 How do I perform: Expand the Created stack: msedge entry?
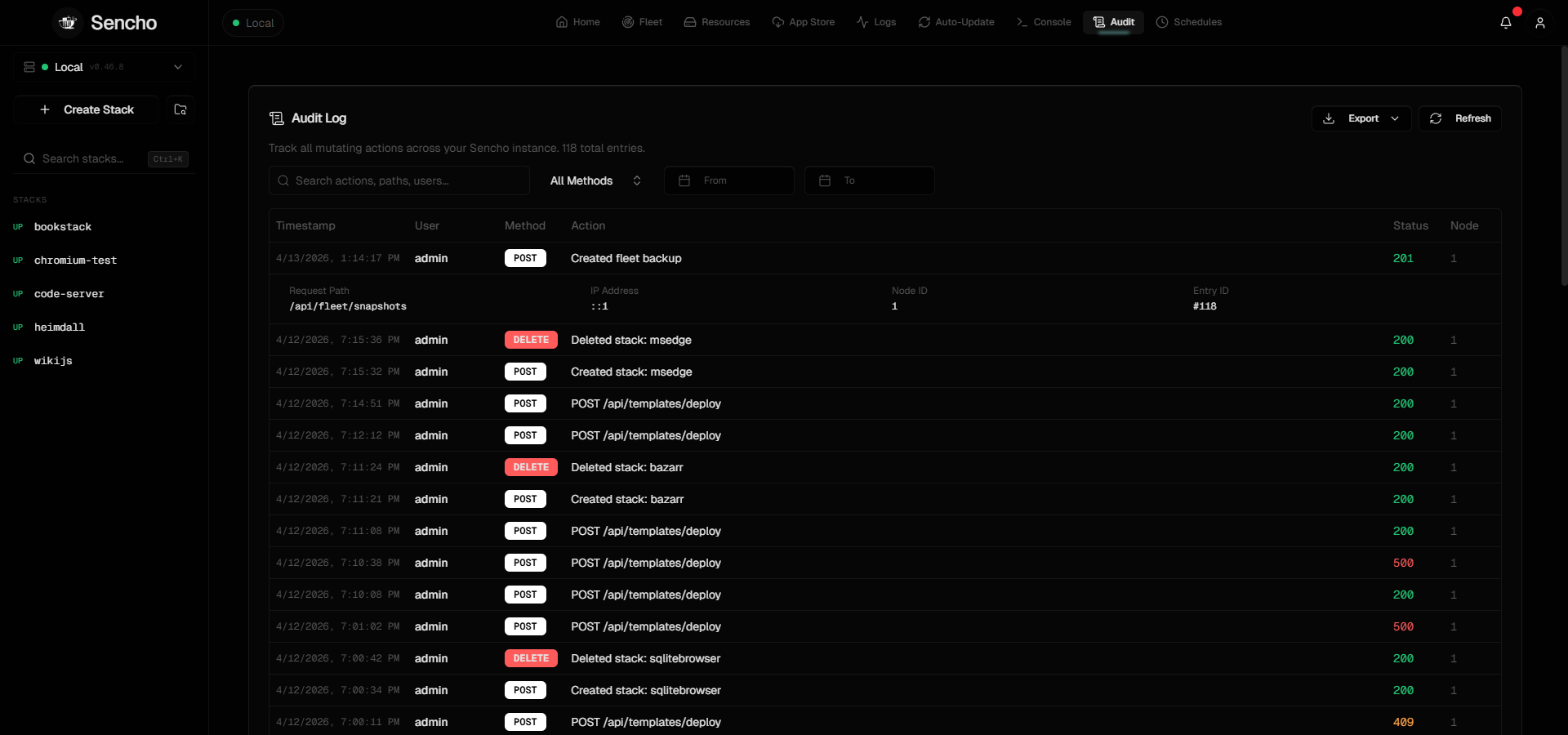point(885,372)
